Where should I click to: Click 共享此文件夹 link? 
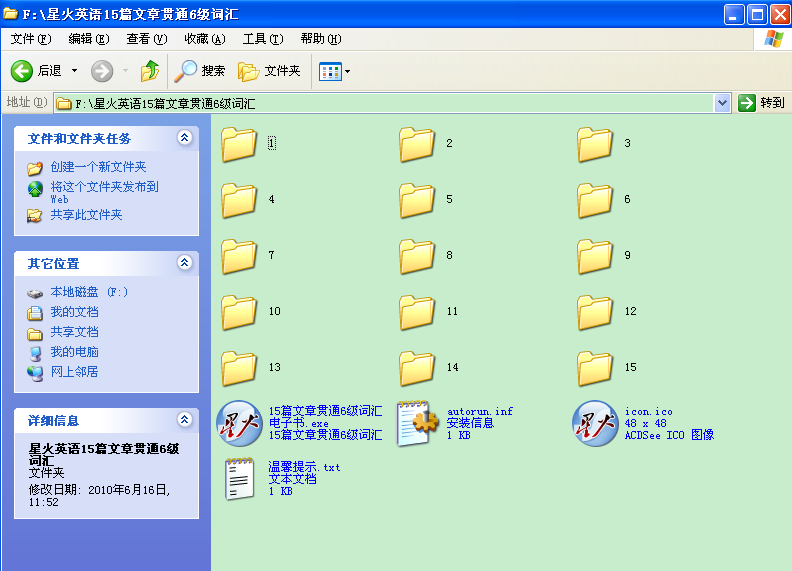[86, 215]
